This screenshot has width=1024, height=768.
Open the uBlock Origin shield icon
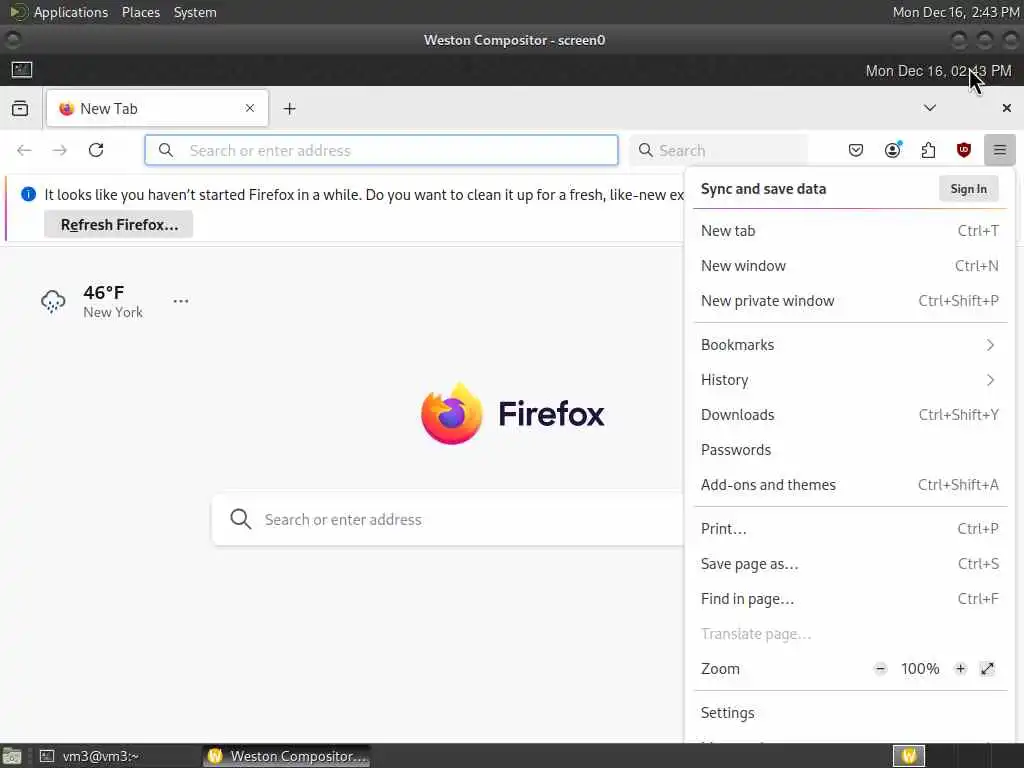click(963, 150)
